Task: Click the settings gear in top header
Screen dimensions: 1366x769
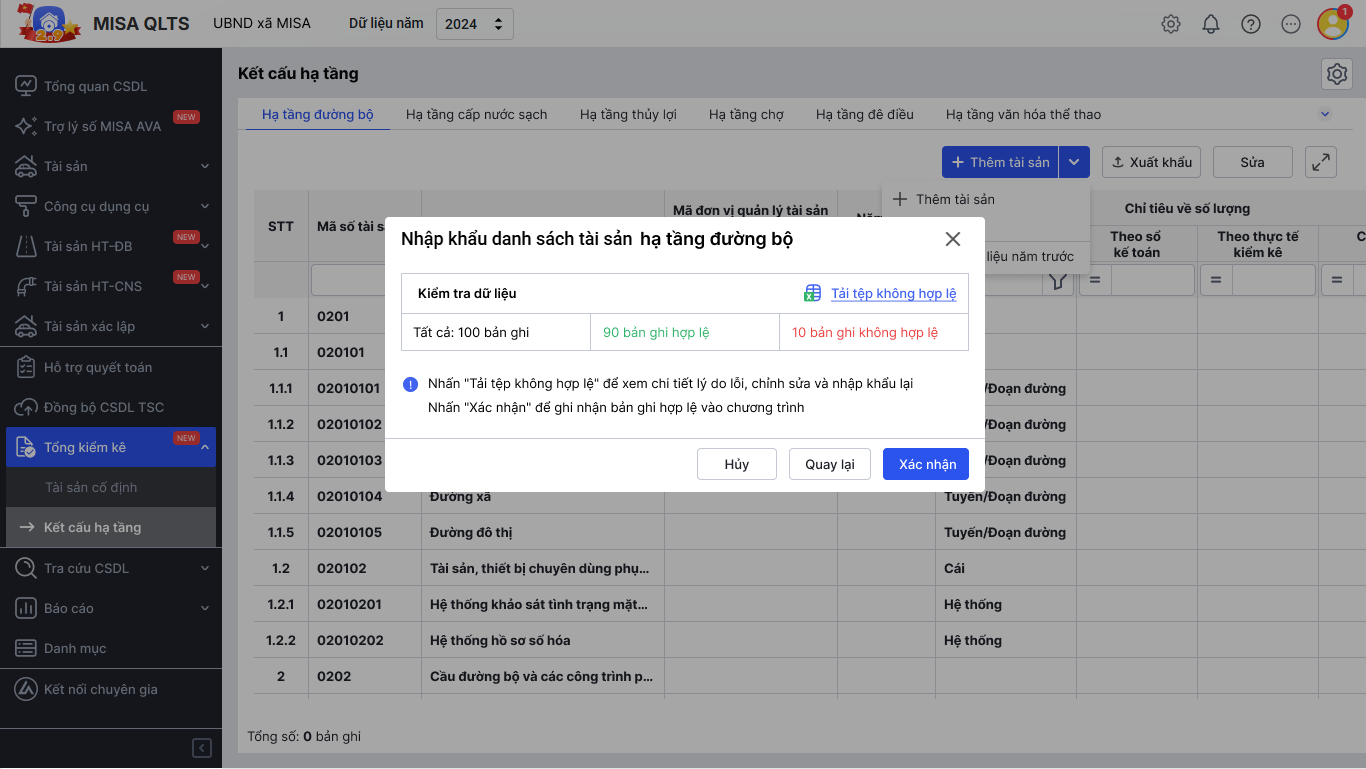Action: pos(1171,24)
